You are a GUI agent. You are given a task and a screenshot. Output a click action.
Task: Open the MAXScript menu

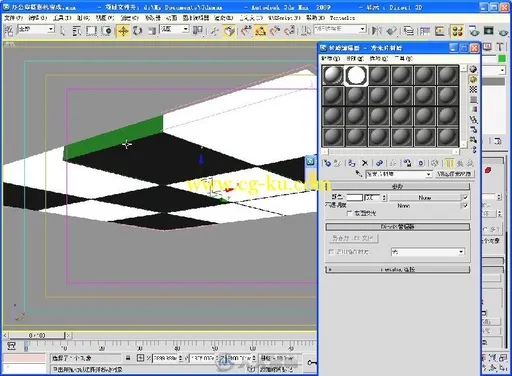click(283, 18)
